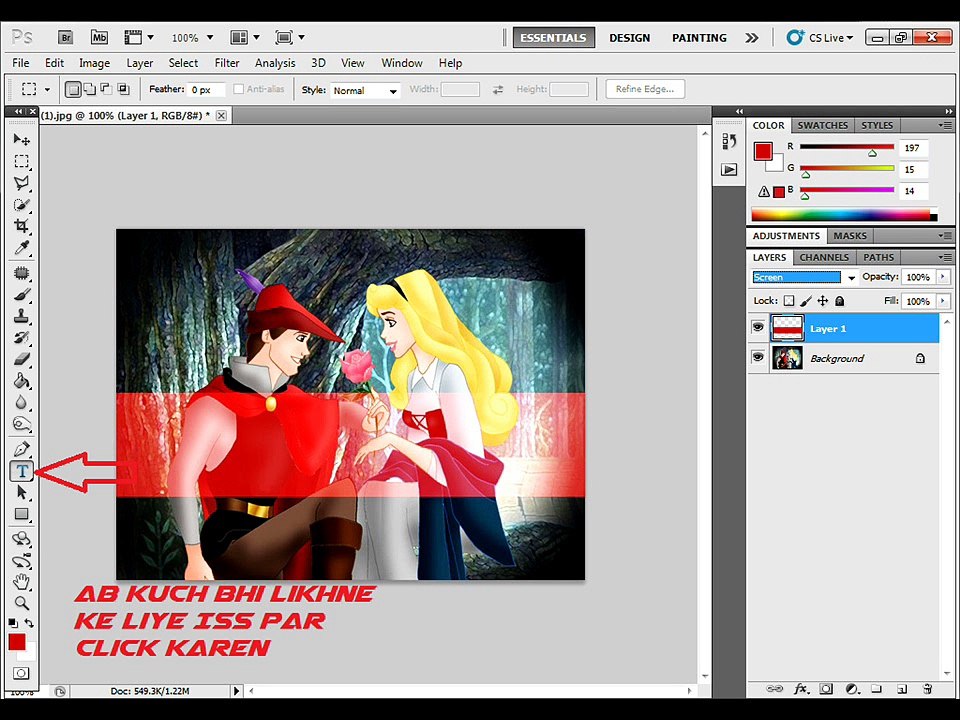960x720 pixels.
Task: Click the Essentials workspace button
Action: [x=553, y=38]
